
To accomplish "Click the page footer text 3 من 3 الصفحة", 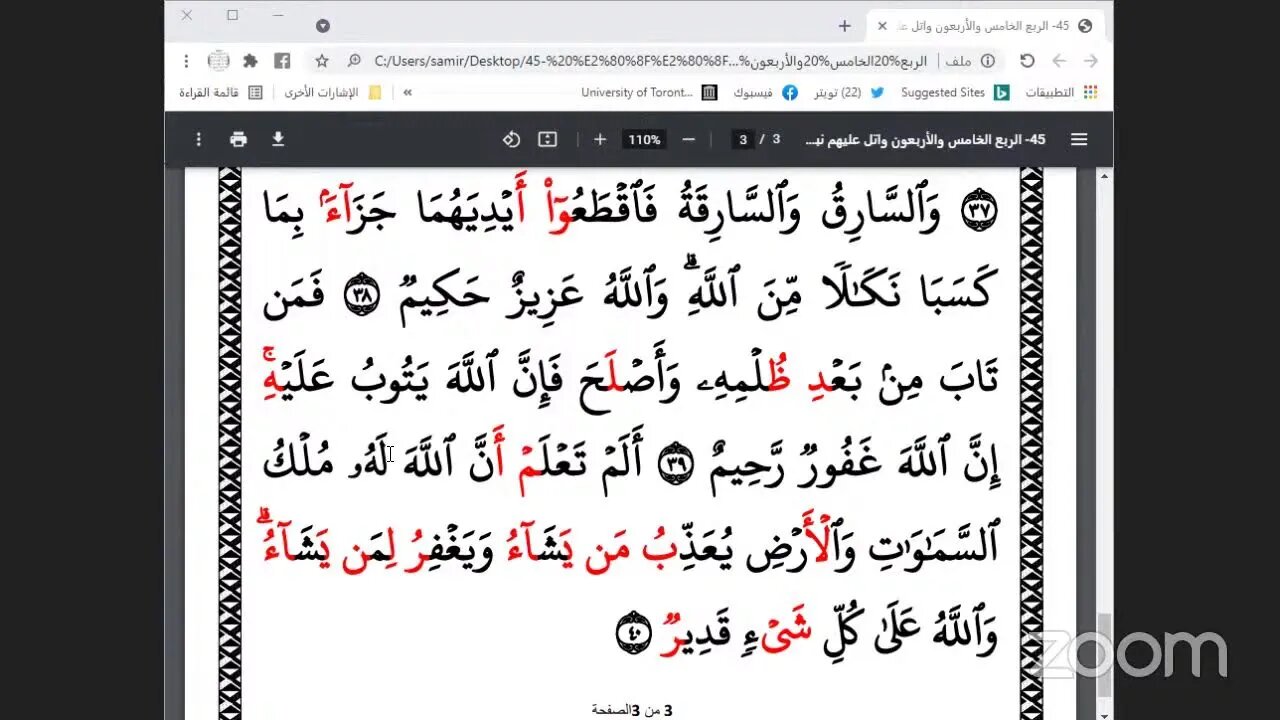I will [x=632, y=710].
